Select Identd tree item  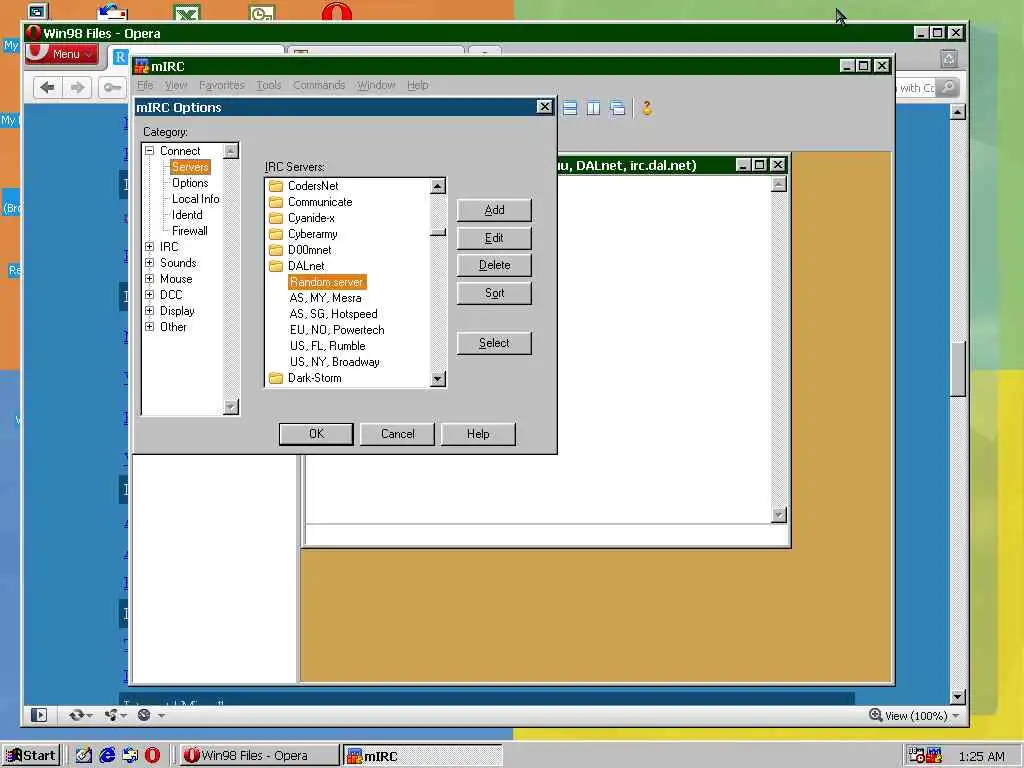(187, 215)
